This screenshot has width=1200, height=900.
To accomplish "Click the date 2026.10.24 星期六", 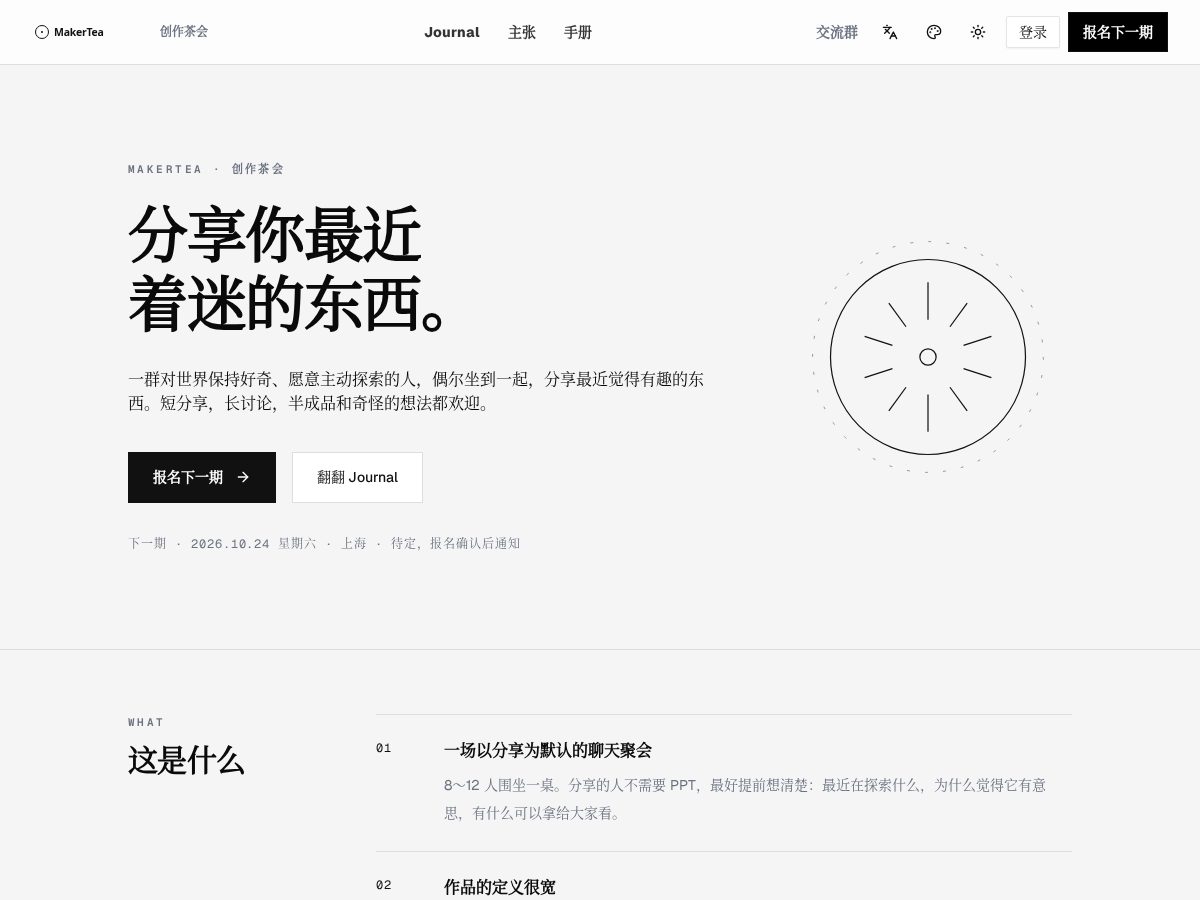I will coord(253,543).
